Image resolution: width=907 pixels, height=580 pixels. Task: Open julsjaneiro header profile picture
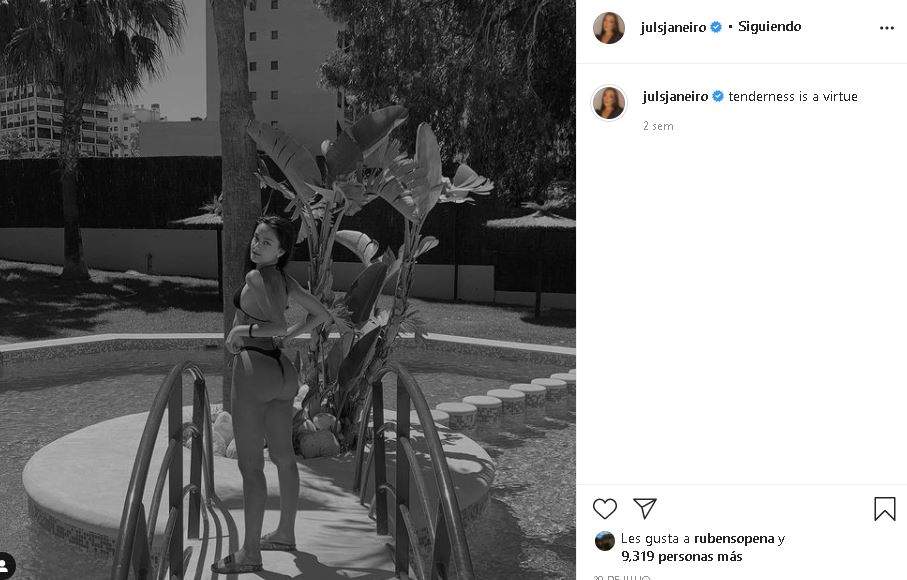pos(609,27)
